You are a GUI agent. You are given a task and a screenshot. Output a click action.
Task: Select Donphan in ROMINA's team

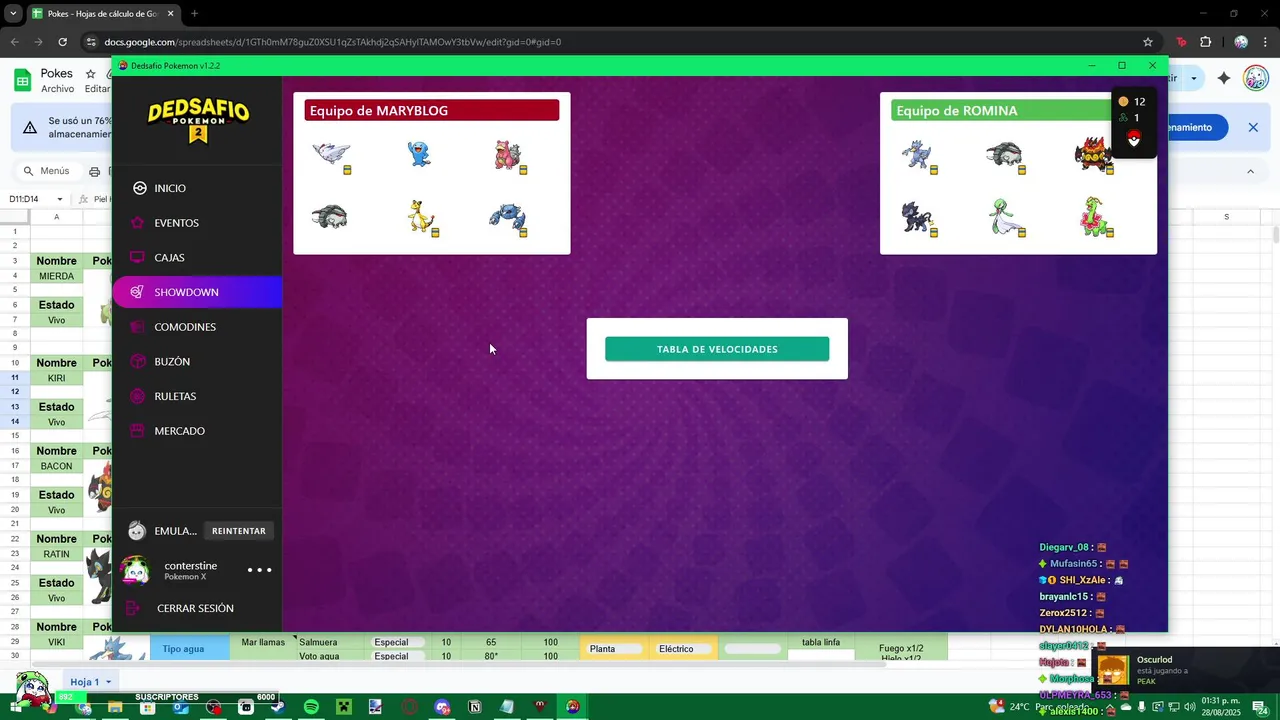coord(1004,155)
